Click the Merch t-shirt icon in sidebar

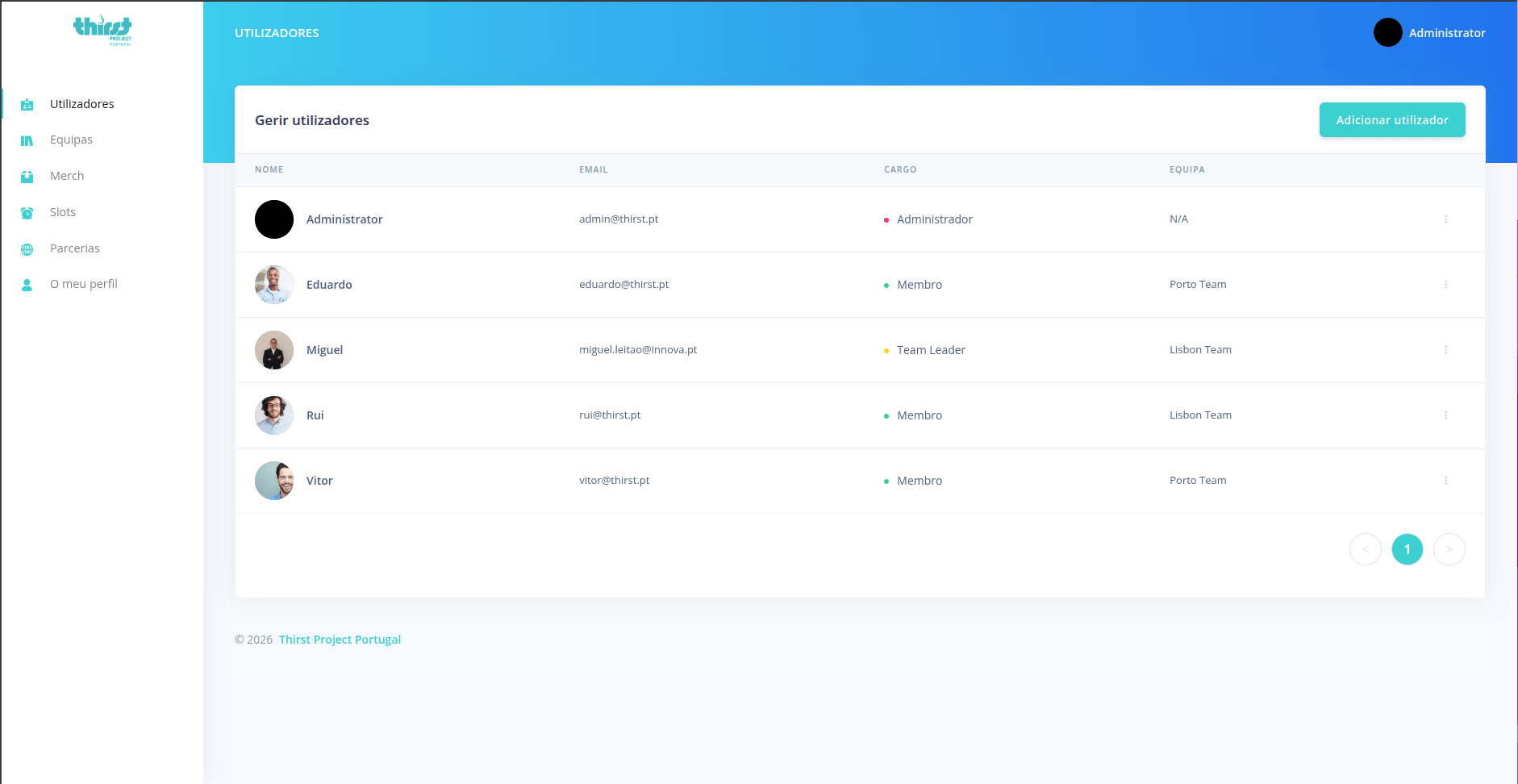coord(27,175)
